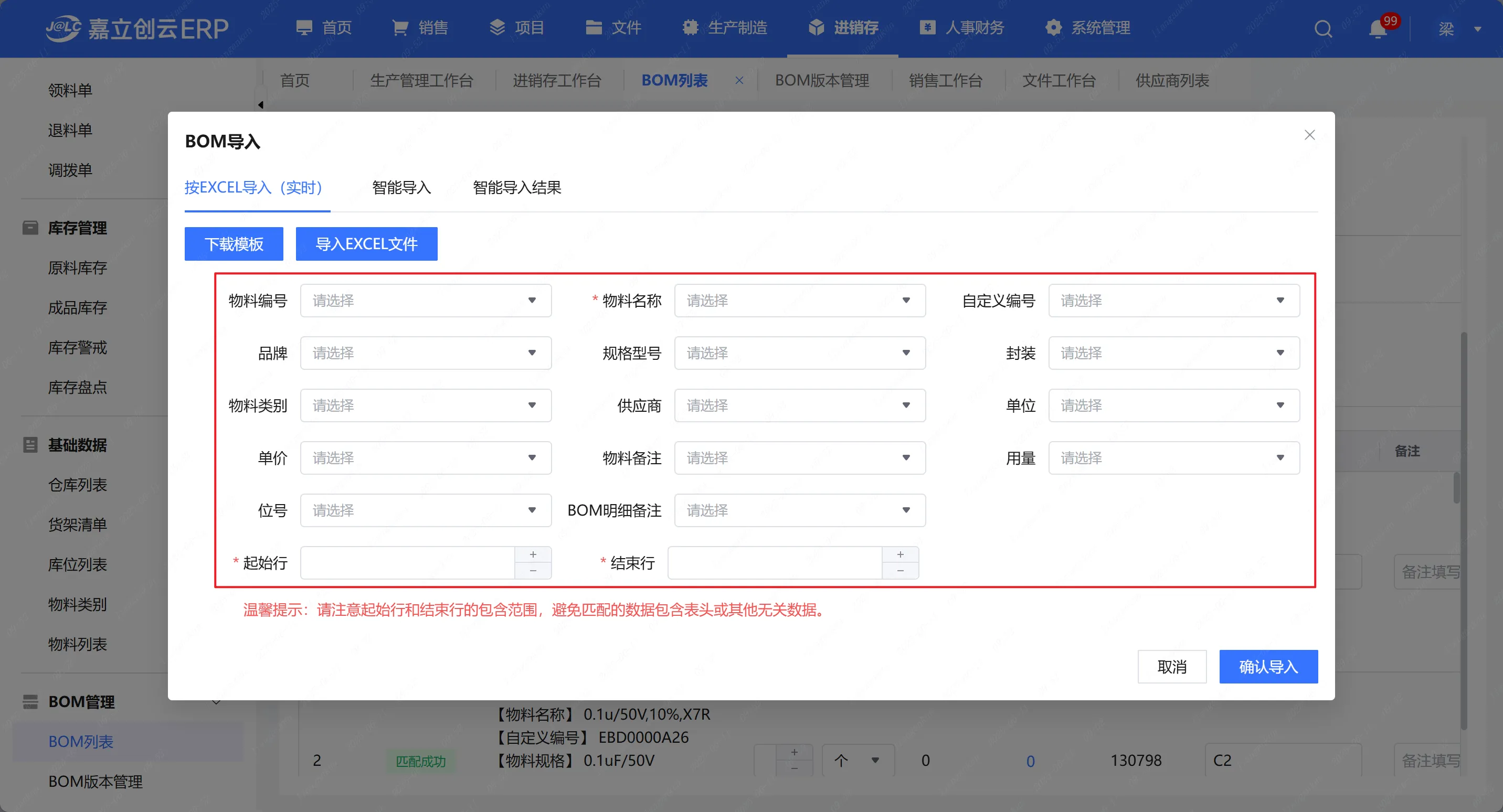Increase 起始行 value with plus stepper
This screenshot has height=812, width=1503.
533,554
